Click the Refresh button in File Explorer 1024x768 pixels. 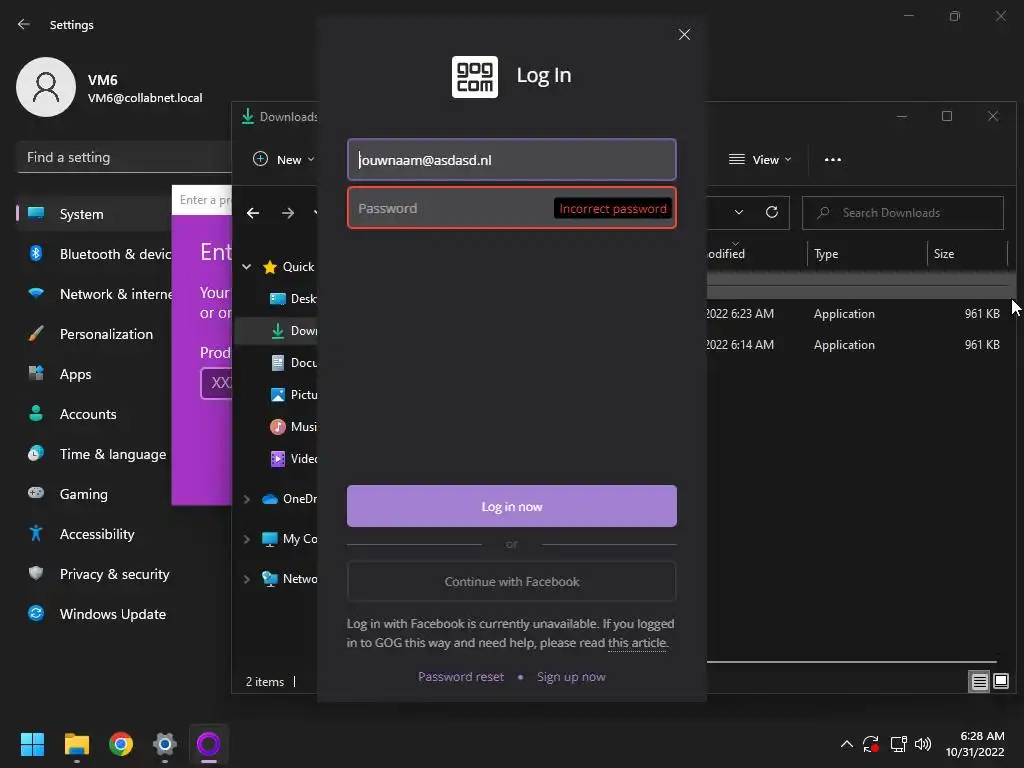(x=771, y=212)
